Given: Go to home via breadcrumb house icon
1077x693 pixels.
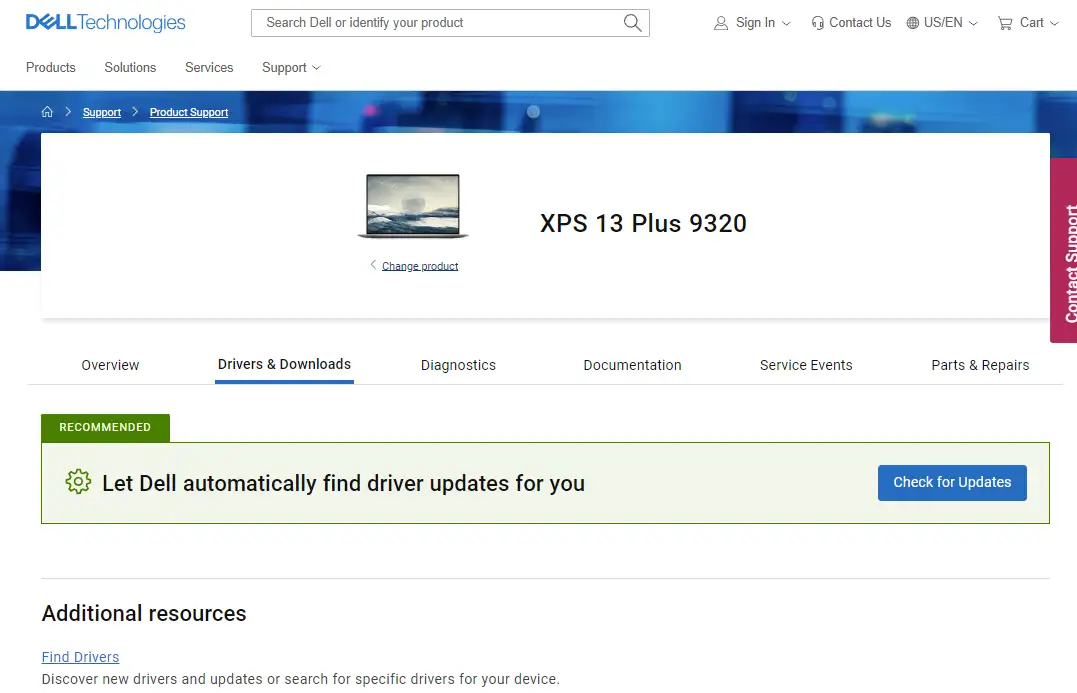Looking at the screenshot, I should pos(47,112).
